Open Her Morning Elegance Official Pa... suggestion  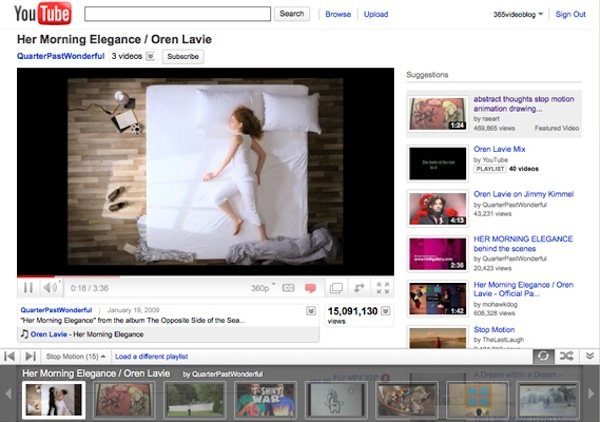click(523, 289)
